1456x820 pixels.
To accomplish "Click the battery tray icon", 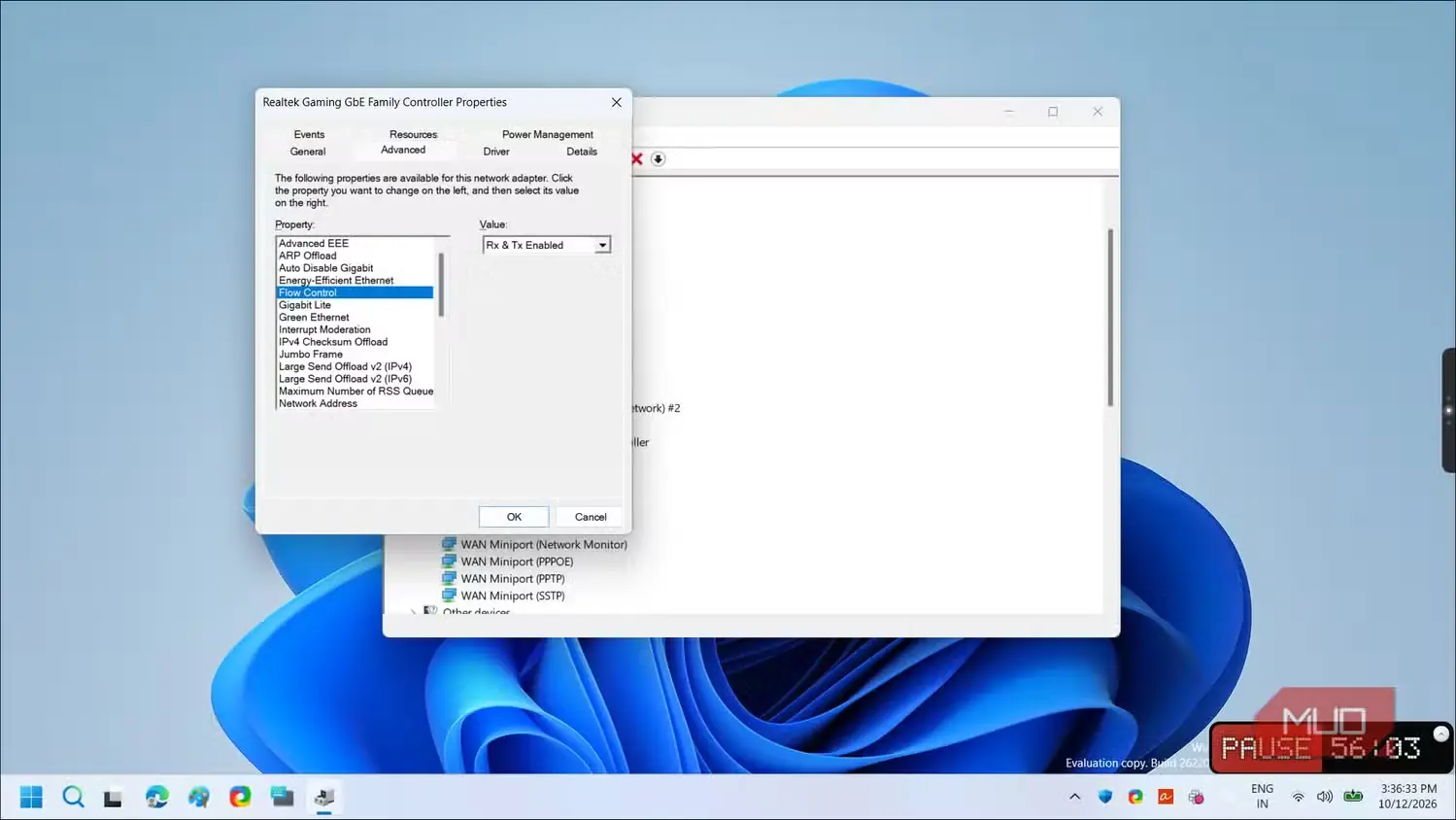I will [1353, 797].
